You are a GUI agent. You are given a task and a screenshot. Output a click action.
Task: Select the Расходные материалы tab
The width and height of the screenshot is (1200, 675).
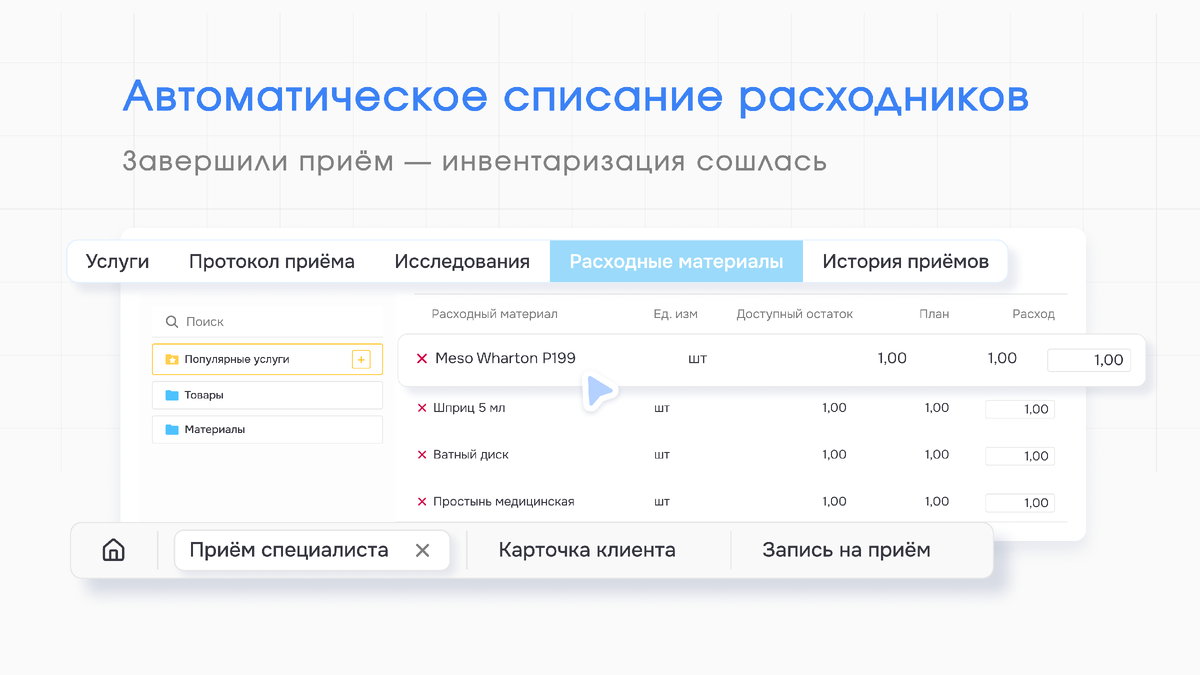pyautogui.click(x=676, y=262)
